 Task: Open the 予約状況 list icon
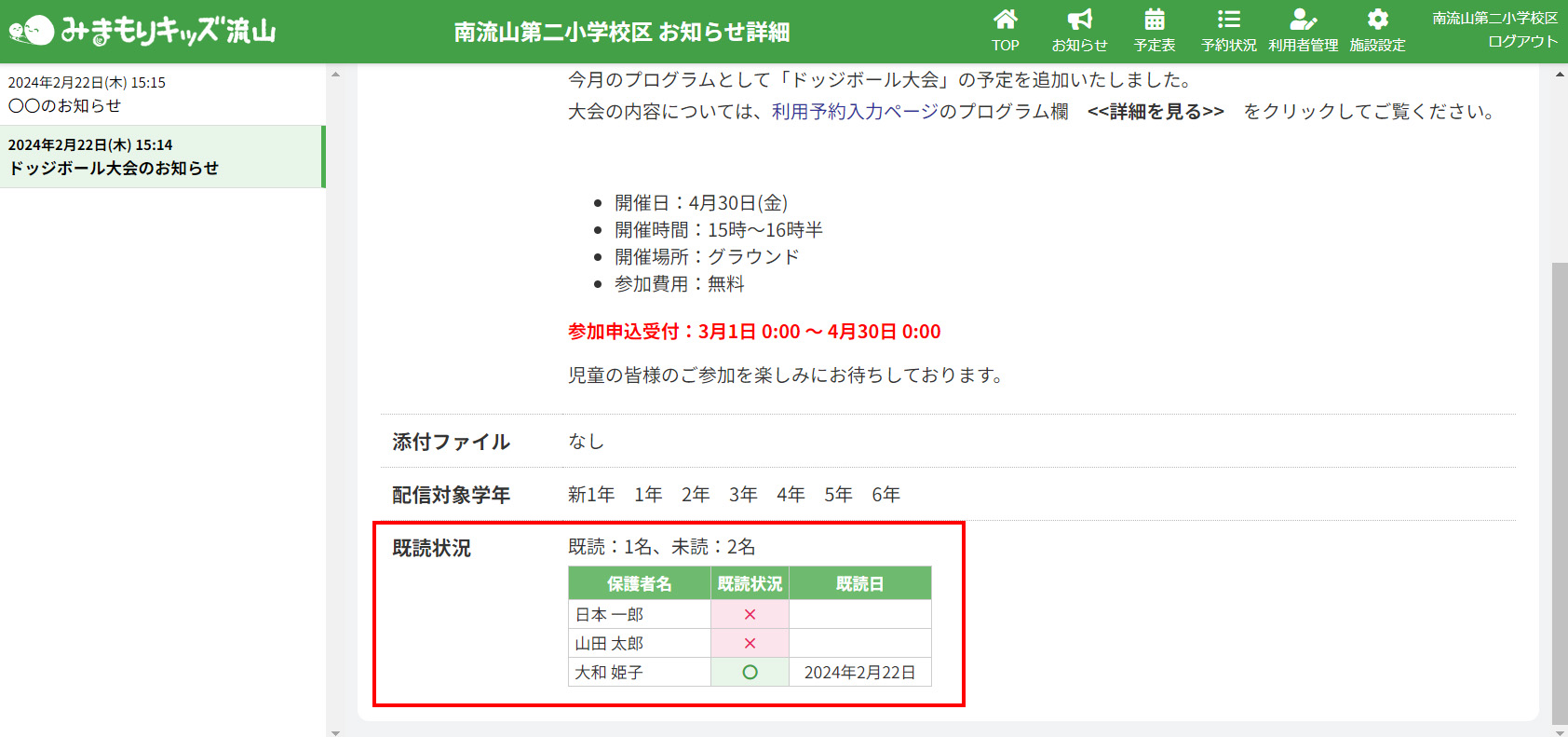tap(1228, 20)
